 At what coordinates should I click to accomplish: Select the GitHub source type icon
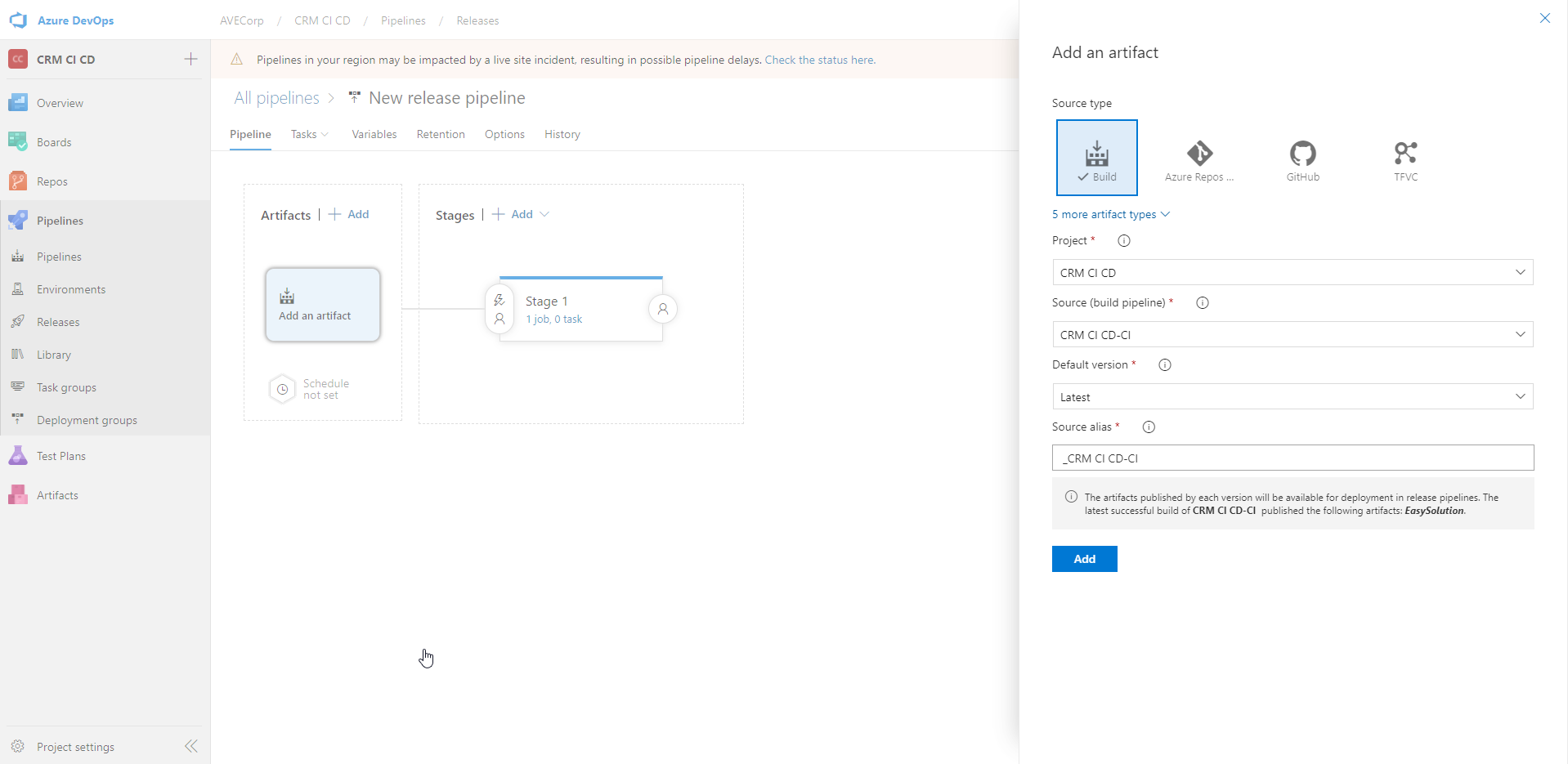[x=1302, y=159]
